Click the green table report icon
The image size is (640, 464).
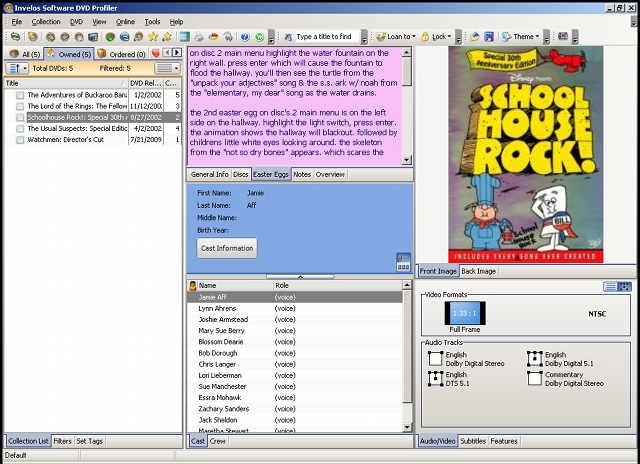point(185,37)
